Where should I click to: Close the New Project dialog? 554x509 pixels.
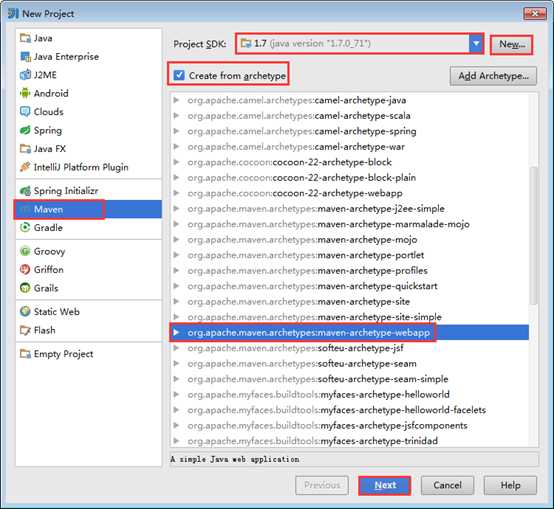[x=535, y=14]
